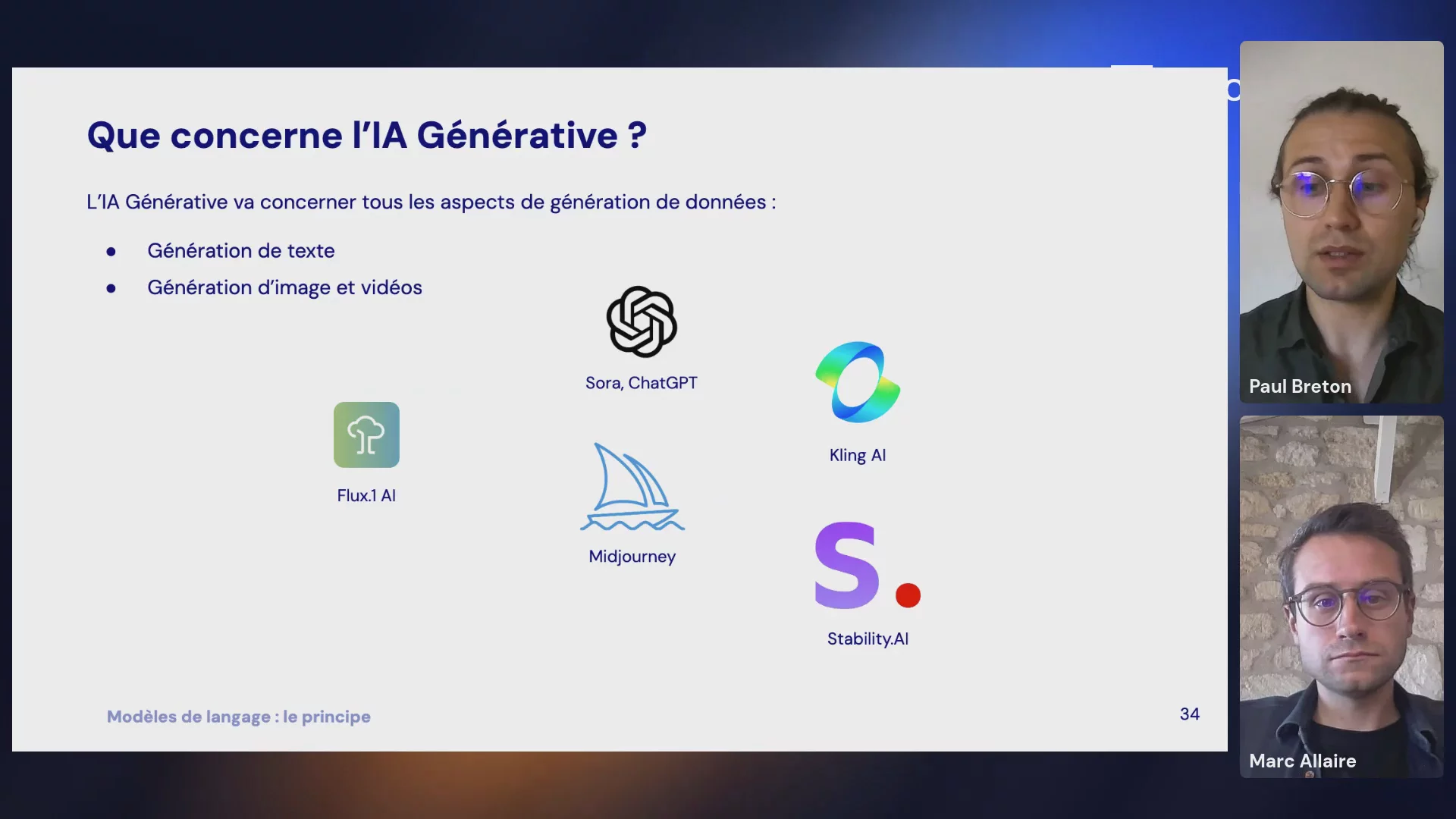Click the Stability.AI purple S logo

click(x=868, y=565)
